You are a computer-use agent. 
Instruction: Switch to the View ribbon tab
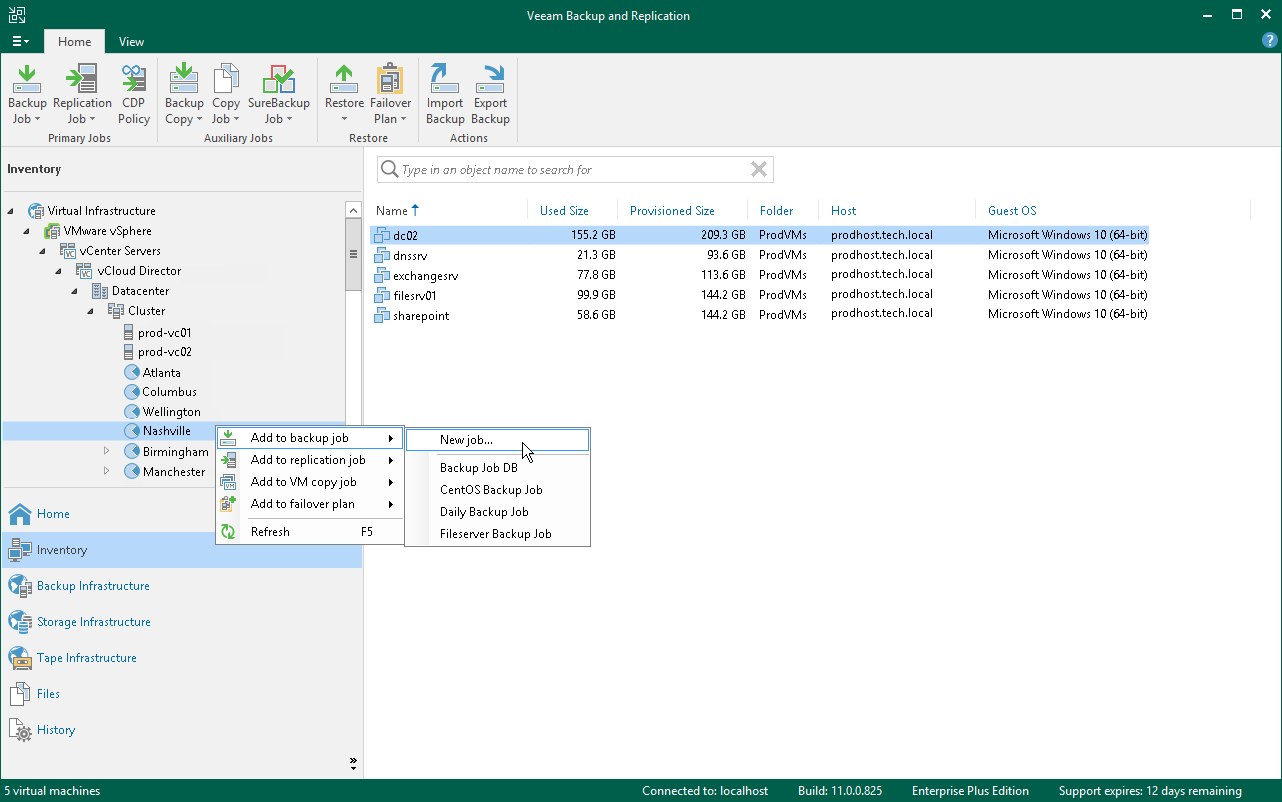(x=131, y=42)
